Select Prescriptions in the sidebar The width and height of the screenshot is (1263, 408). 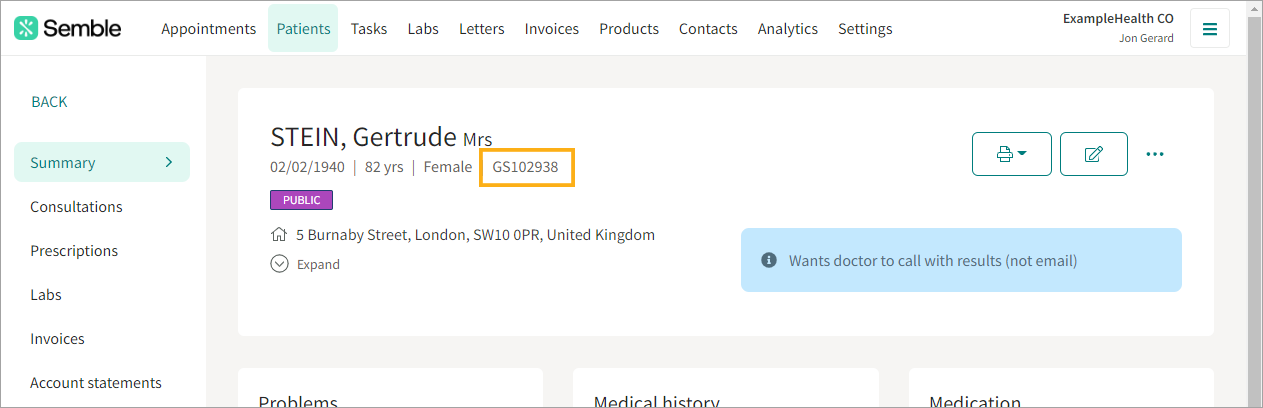point(74,251)
